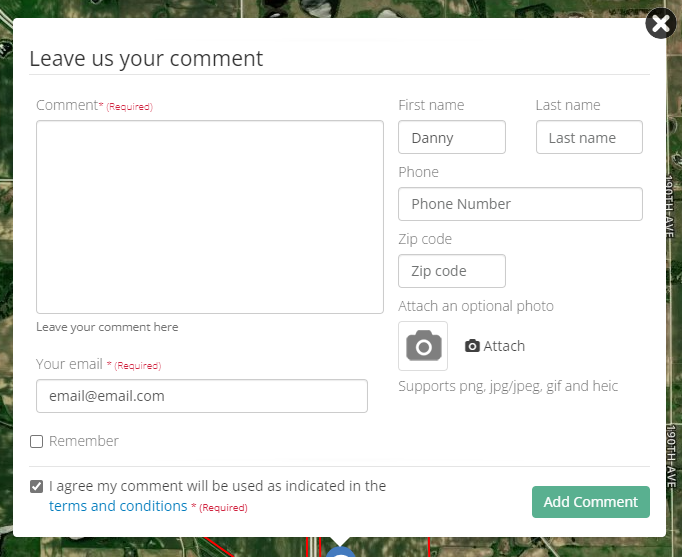Select the Phone Number field
The image size is (682, 557).
pyautogui.click(x=520, y=204)
